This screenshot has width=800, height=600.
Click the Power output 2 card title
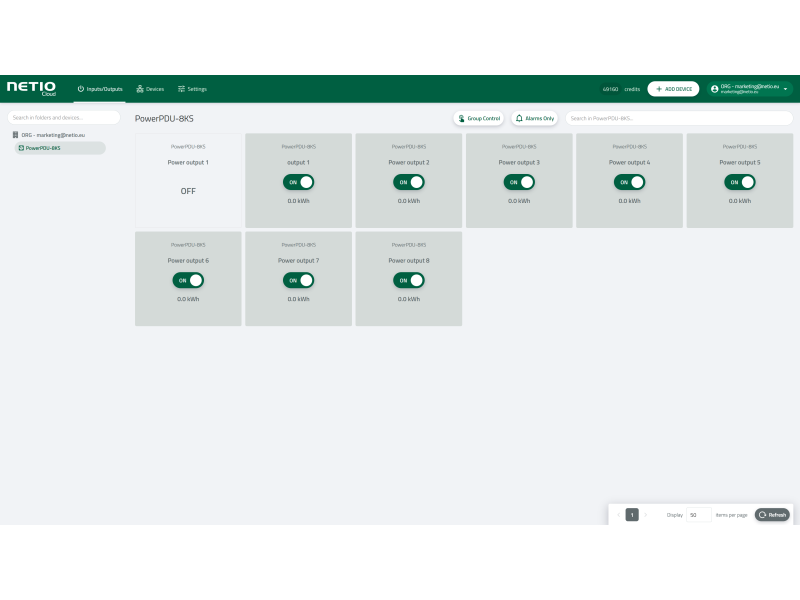(x=409, y=162)
